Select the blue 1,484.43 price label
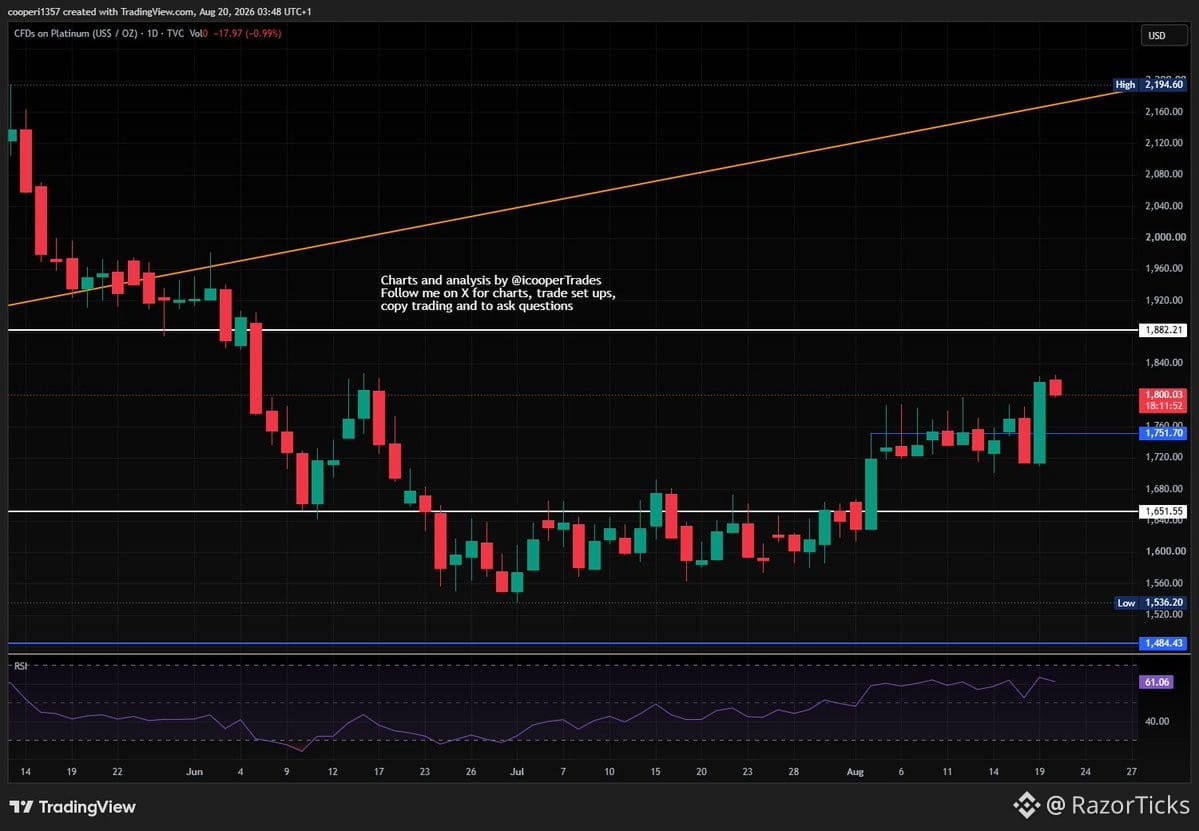The height and width of the screenshot is (831, 1199). 1163,644
